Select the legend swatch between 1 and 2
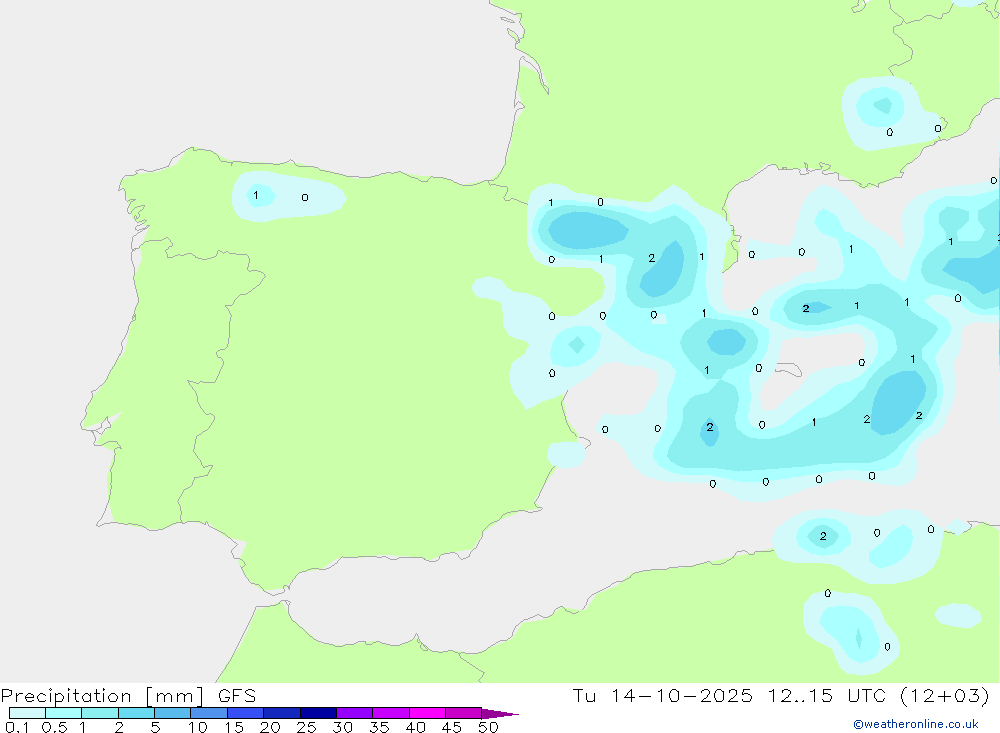The width and height of the screenshot is (1000, 733). (99, 713)
